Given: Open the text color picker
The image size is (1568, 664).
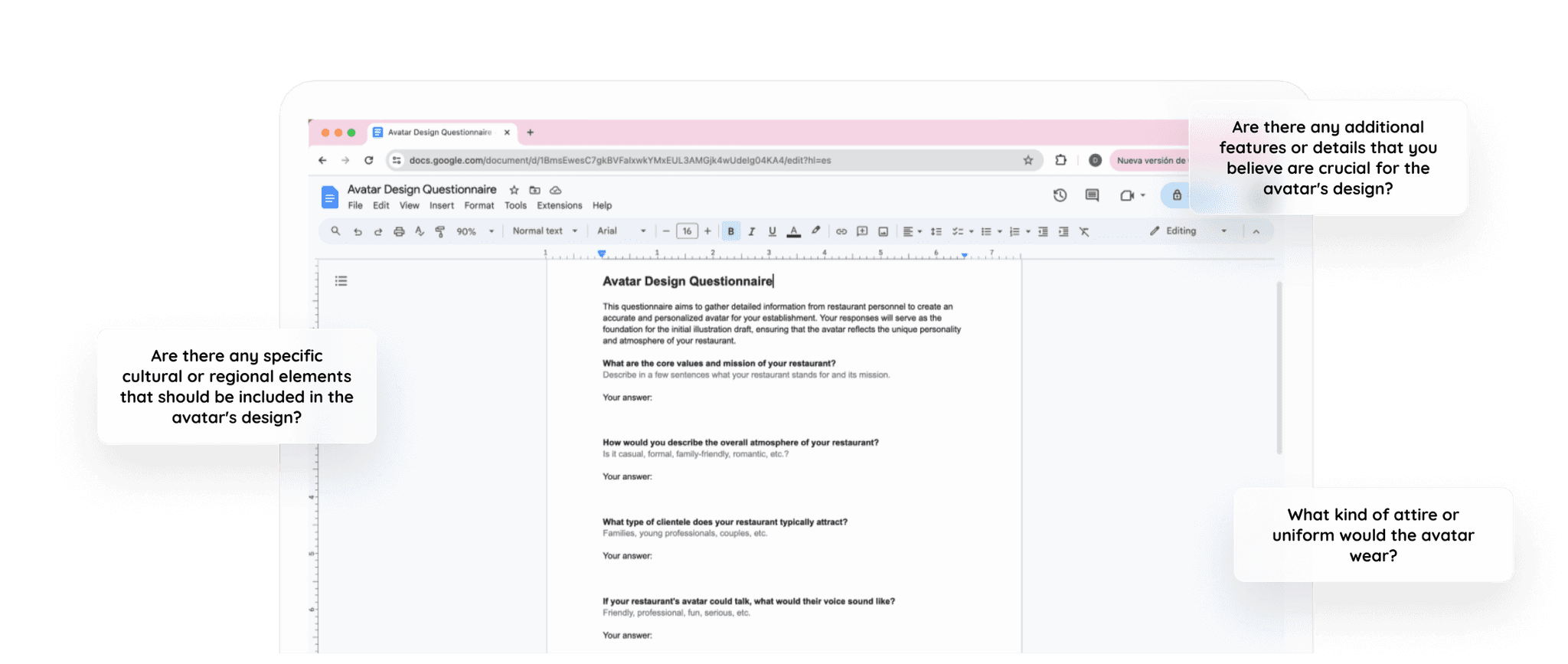Looking at the screenshot, I should pyautogui.click(x=794, y=231).
